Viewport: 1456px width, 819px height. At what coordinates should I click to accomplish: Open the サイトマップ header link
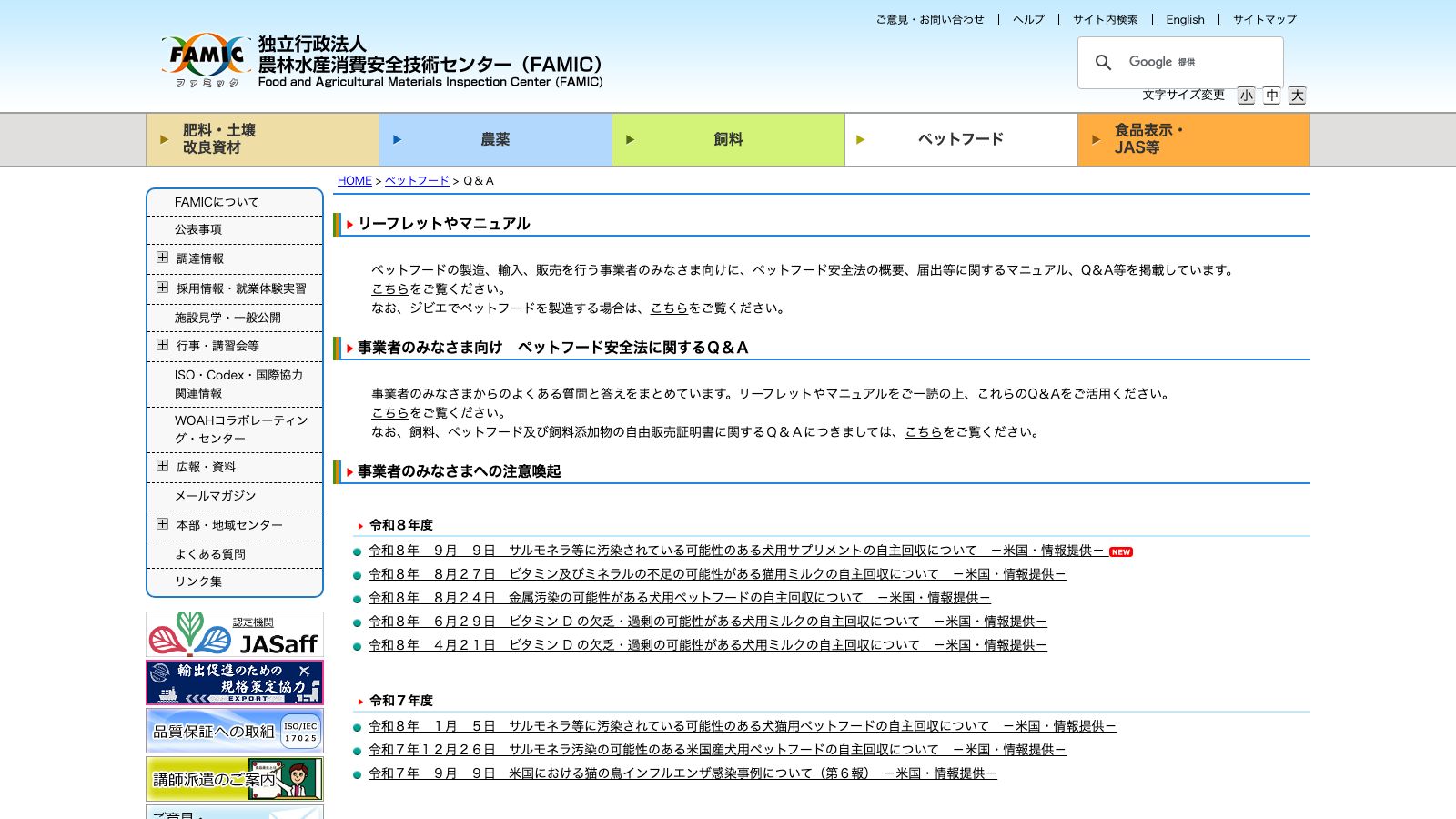1265,19
